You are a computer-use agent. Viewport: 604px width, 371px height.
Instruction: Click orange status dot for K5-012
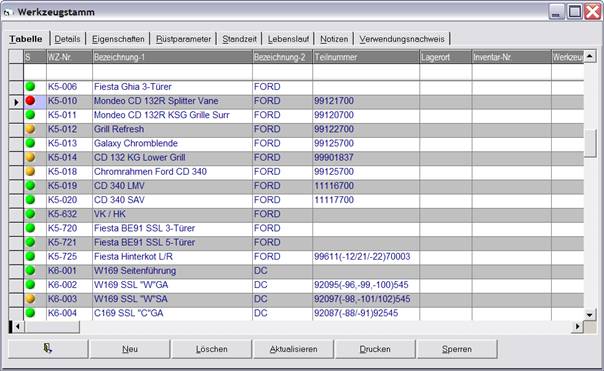tap(30, 129)
